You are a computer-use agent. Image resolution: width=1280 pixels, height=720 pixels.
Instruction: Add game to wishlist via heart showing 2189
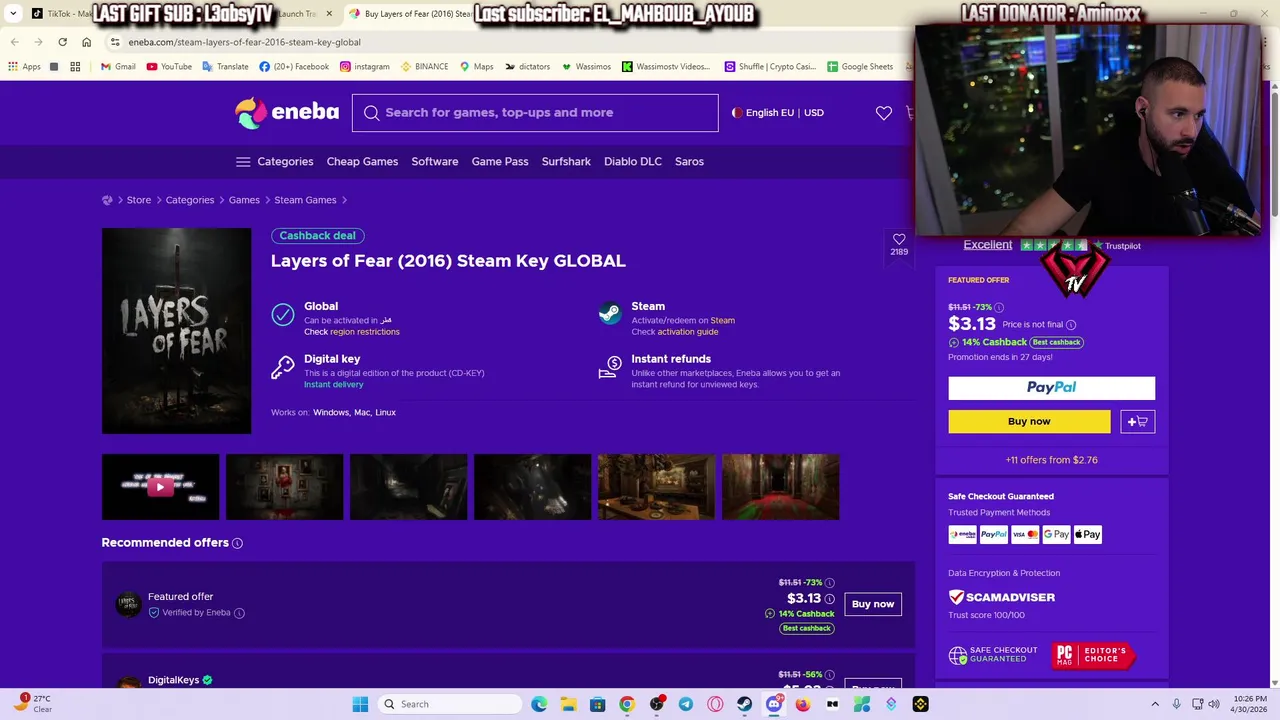(899, 244)
